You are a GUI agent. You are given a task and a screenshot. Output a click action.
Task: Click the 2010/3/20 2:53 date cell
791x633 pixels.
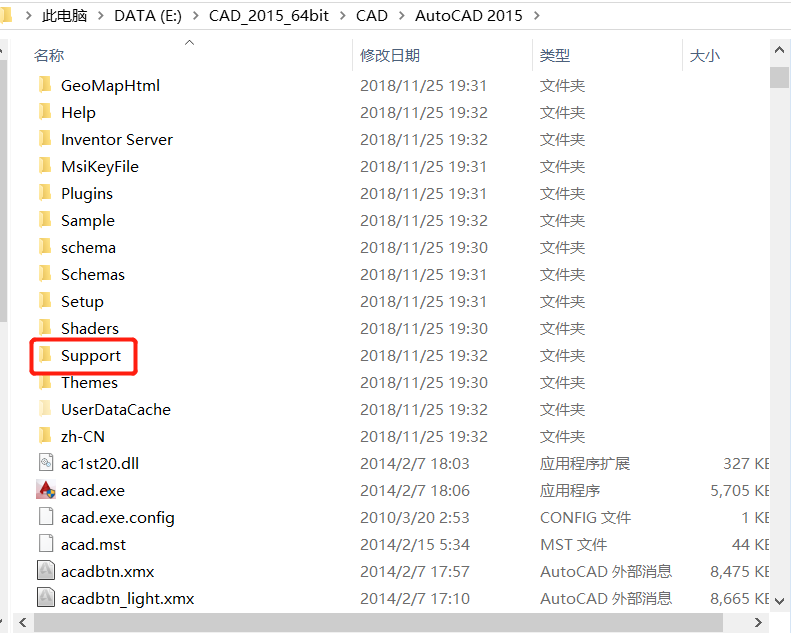pos(415,517)
